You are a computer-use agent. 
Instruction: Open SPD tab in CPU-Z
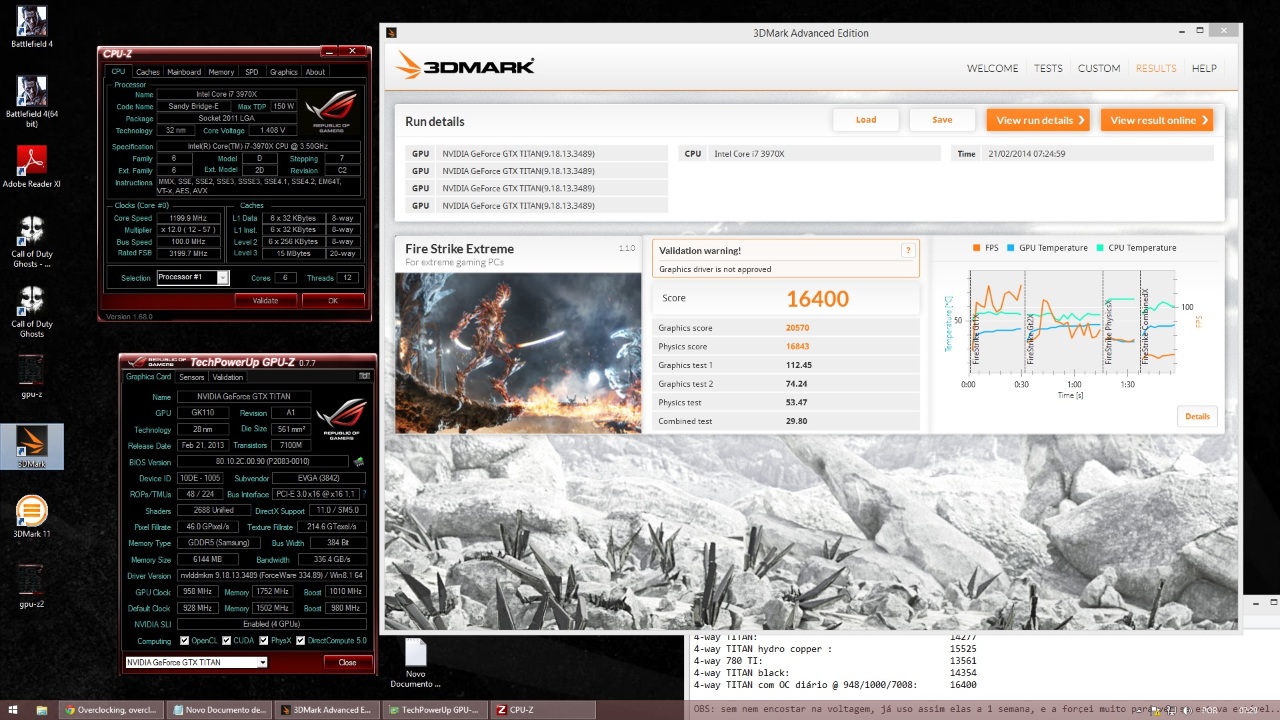tap(252, 72)
